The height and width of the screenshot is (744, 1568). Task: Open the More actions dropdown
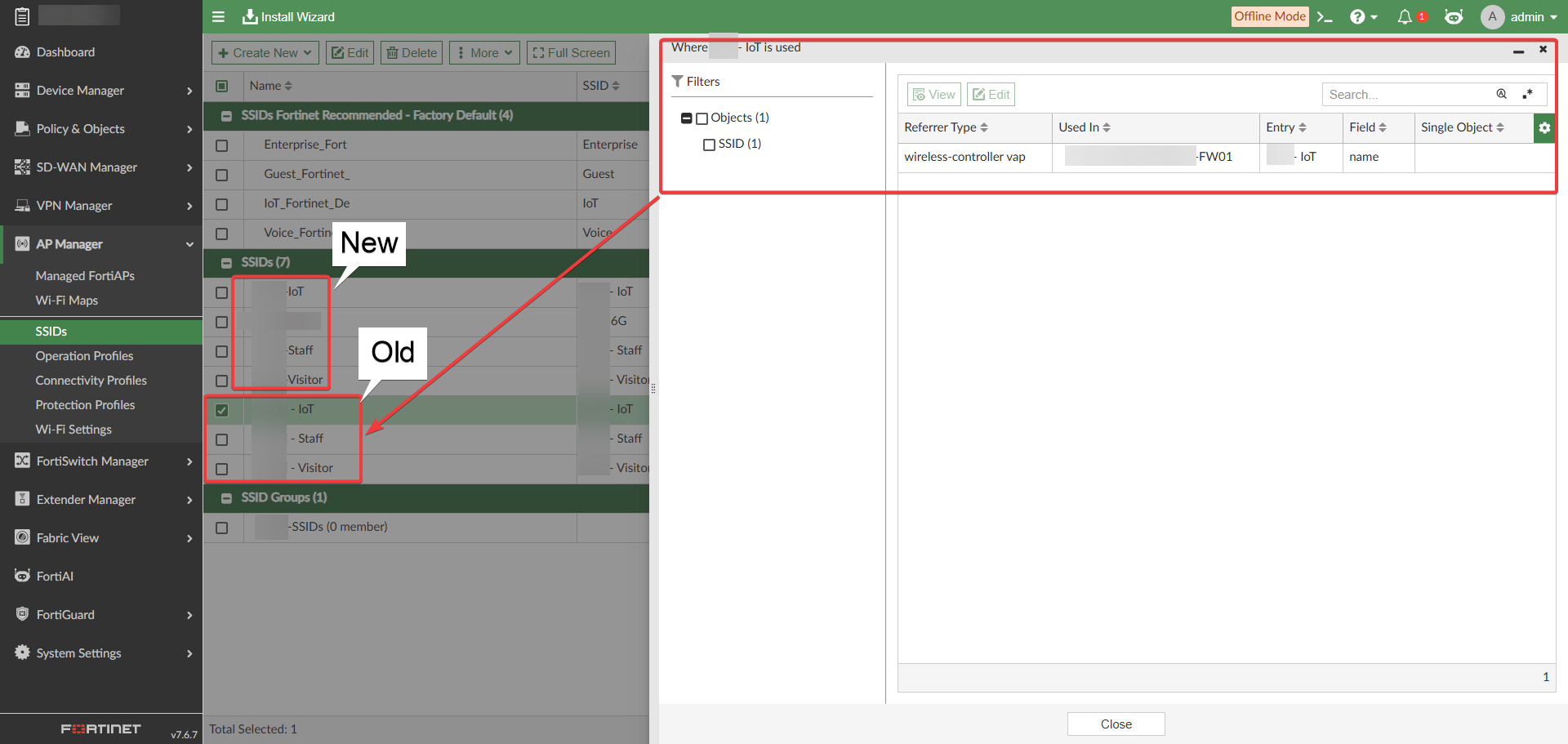(485, 52)
